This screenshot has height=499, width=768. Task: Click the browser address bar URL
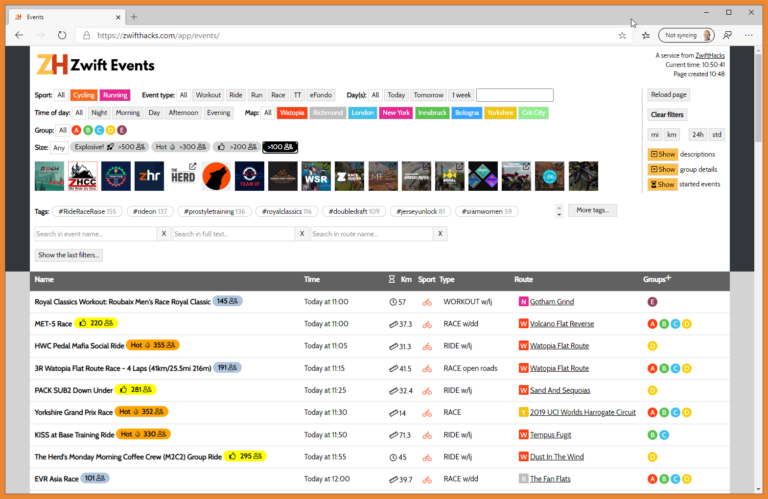click(158, 35)
